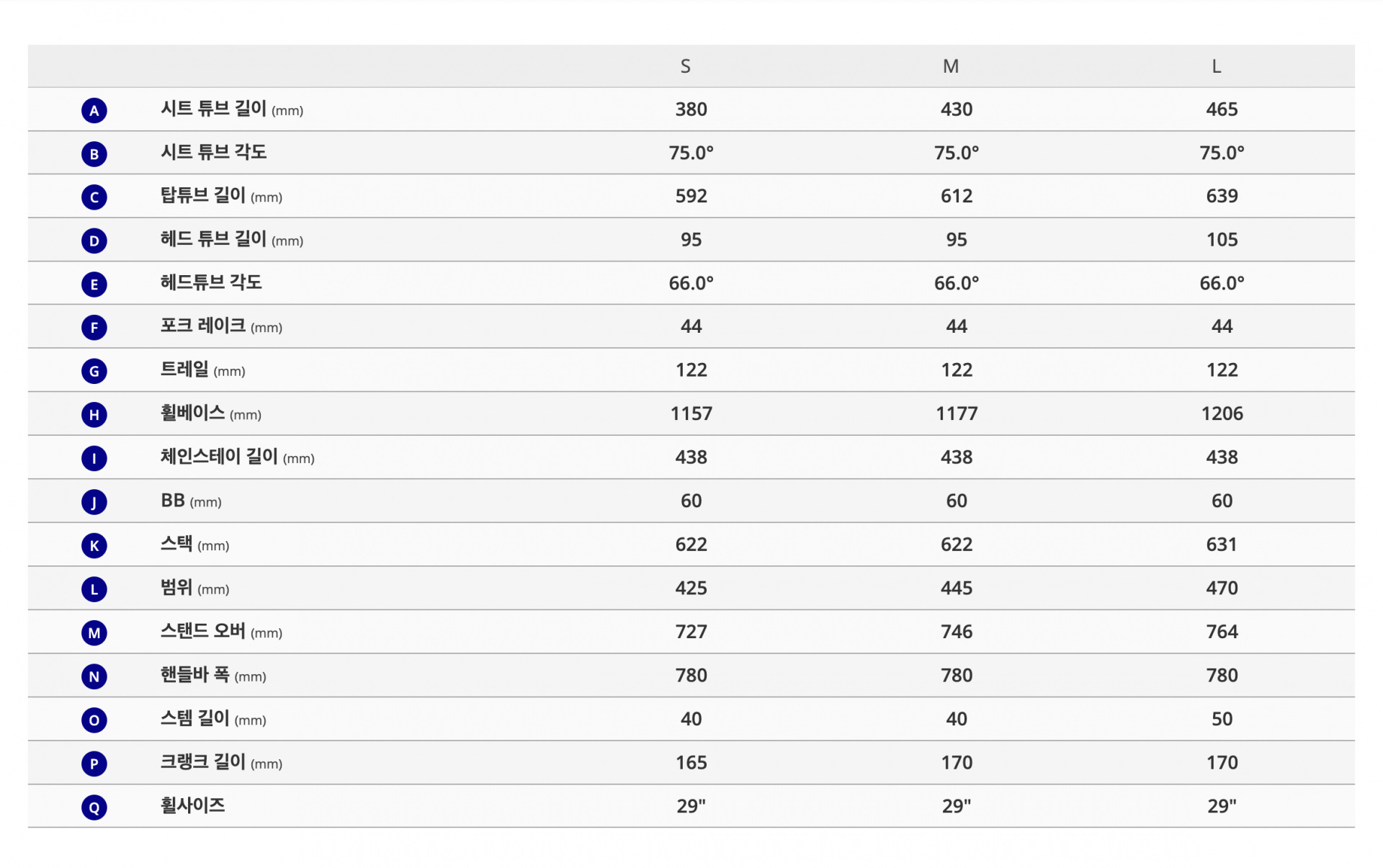This screenshot has width=1383, height=868.
Task: Select the H icon for 휠베이스 row
Action: 94,415
